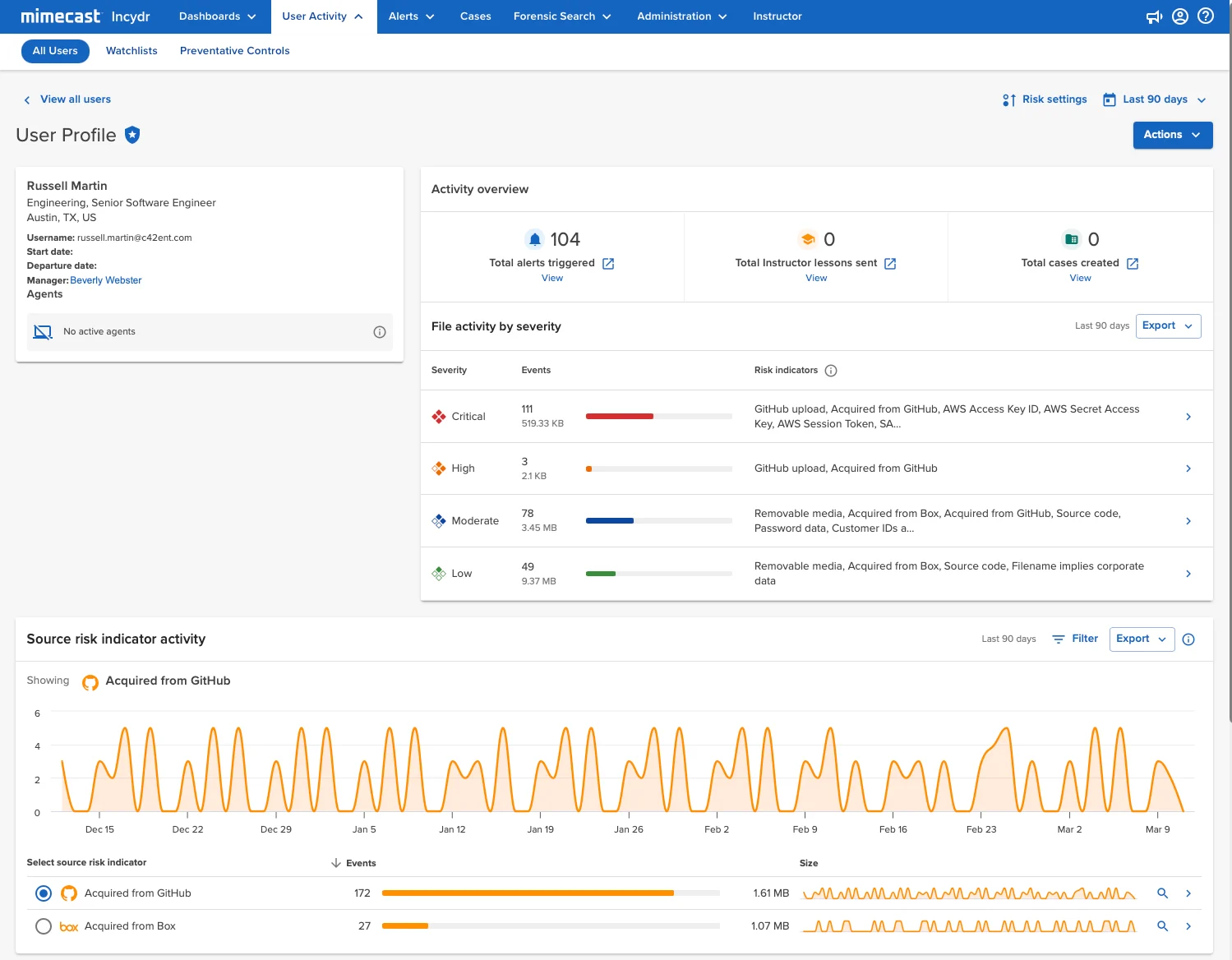Sort by the Events column arrow
The height and width of the screenshot is (960, 1232).
[336, 863]
